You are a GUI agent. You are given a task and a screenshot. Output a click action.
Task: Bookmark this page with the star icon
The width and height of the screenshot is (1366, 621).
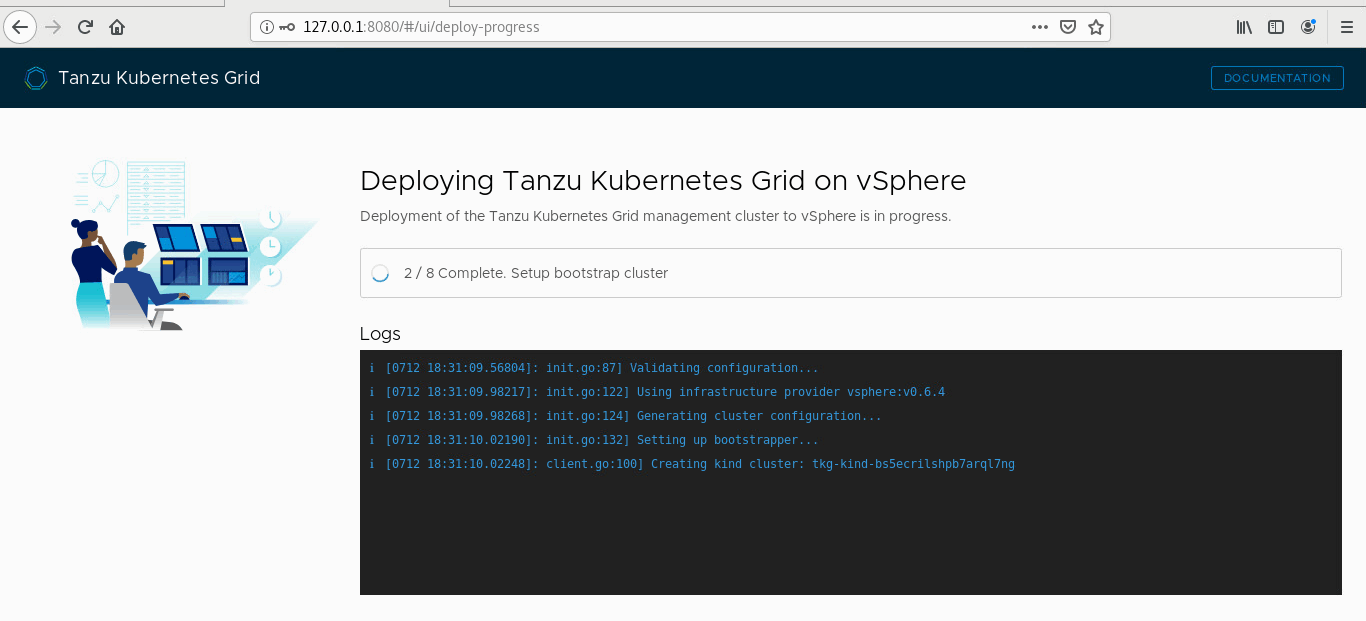pos(1096,27)
